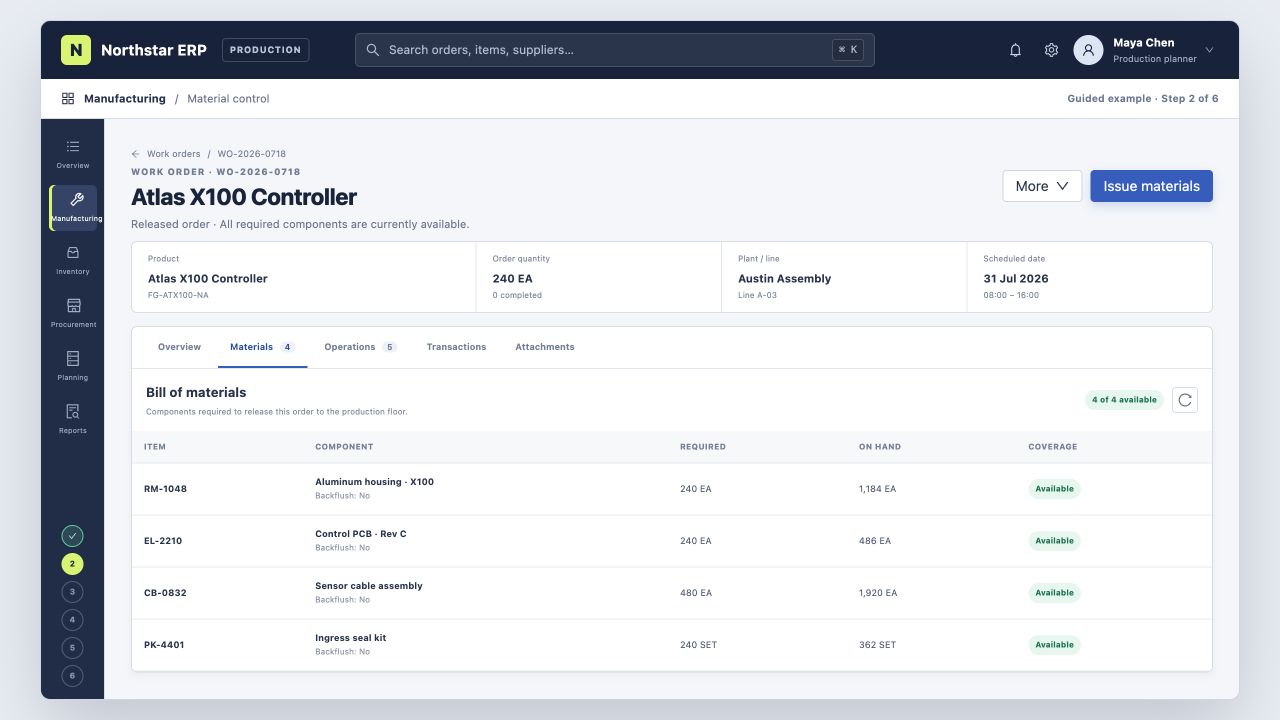Viewport: 1280px width, 720px height.
Task: Click Available badge in EL-2210 row
Action: point(1054,541)
